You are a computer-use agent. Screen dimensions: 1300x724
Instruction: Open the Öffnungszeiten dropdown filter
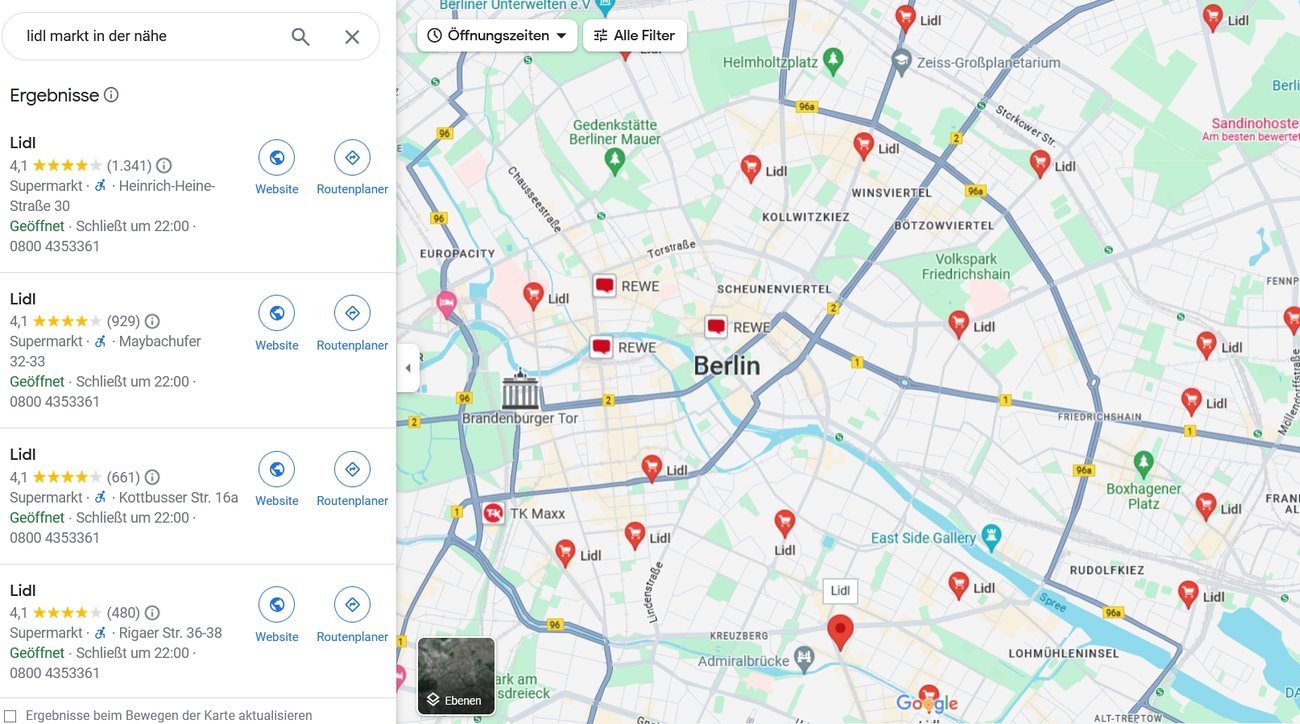497,35
